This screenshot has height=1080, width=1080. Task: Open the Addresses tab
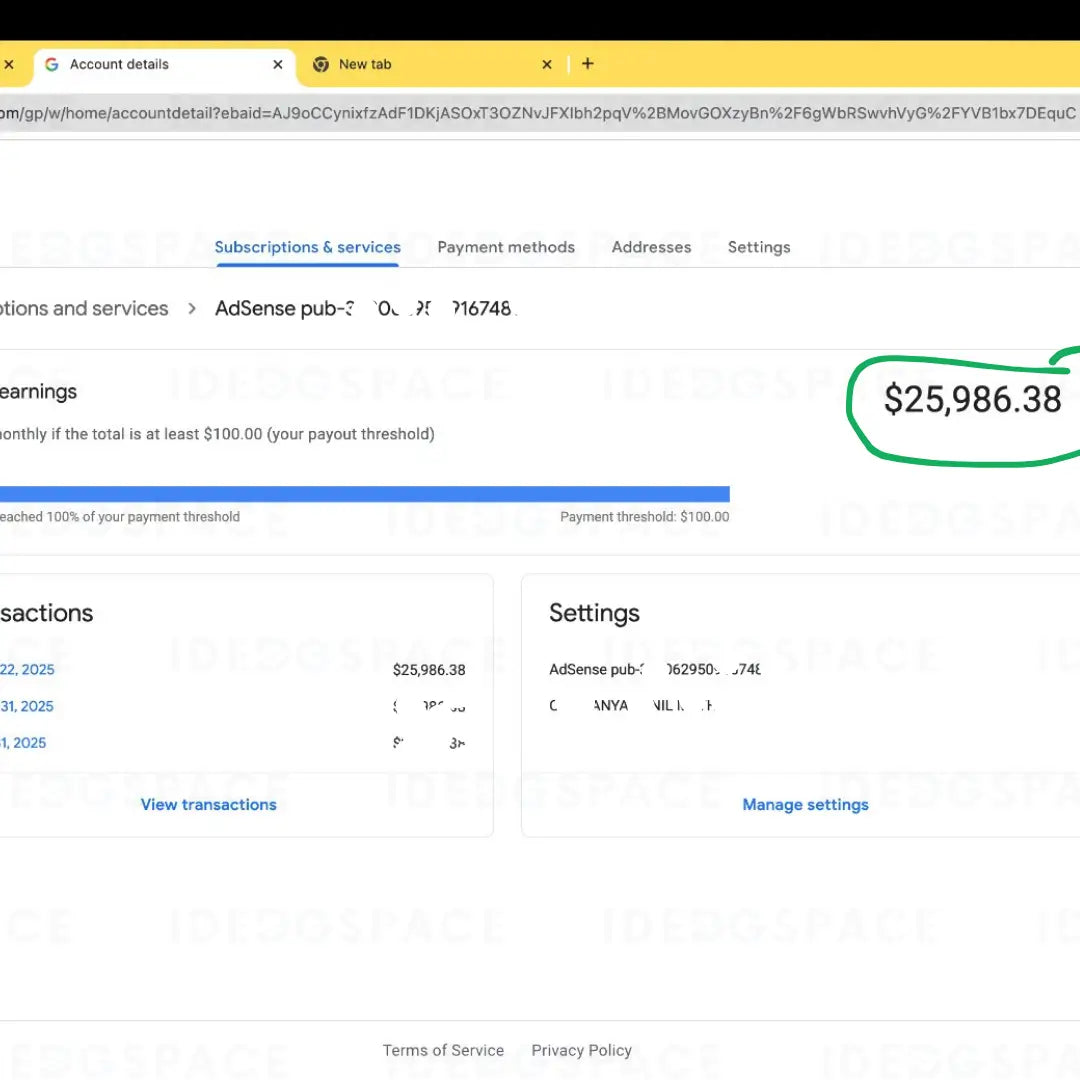(651, 247)
